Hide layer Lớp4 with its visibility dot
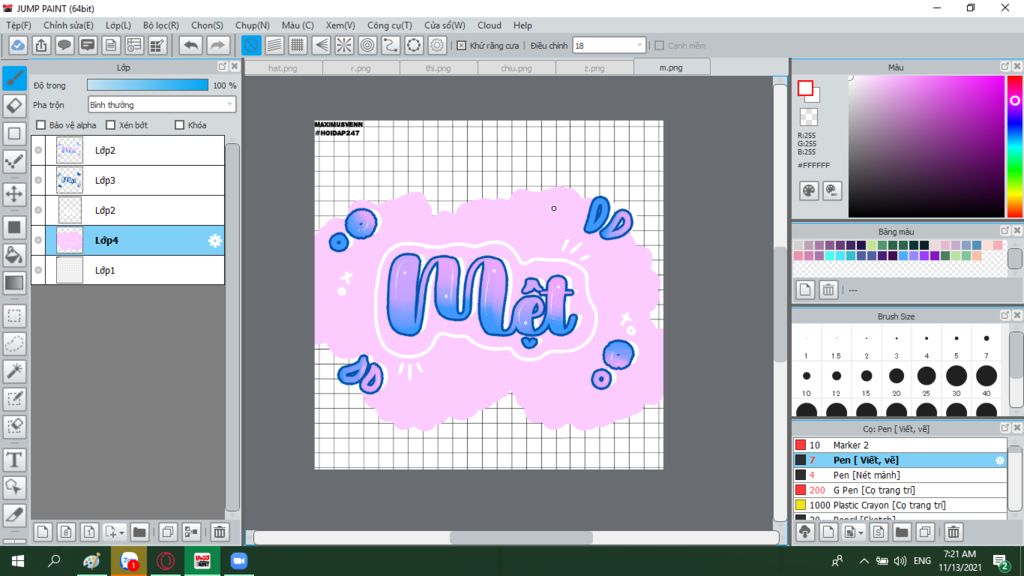Image resolution: width=1024 pixels, height=576 pixels. 39,240
